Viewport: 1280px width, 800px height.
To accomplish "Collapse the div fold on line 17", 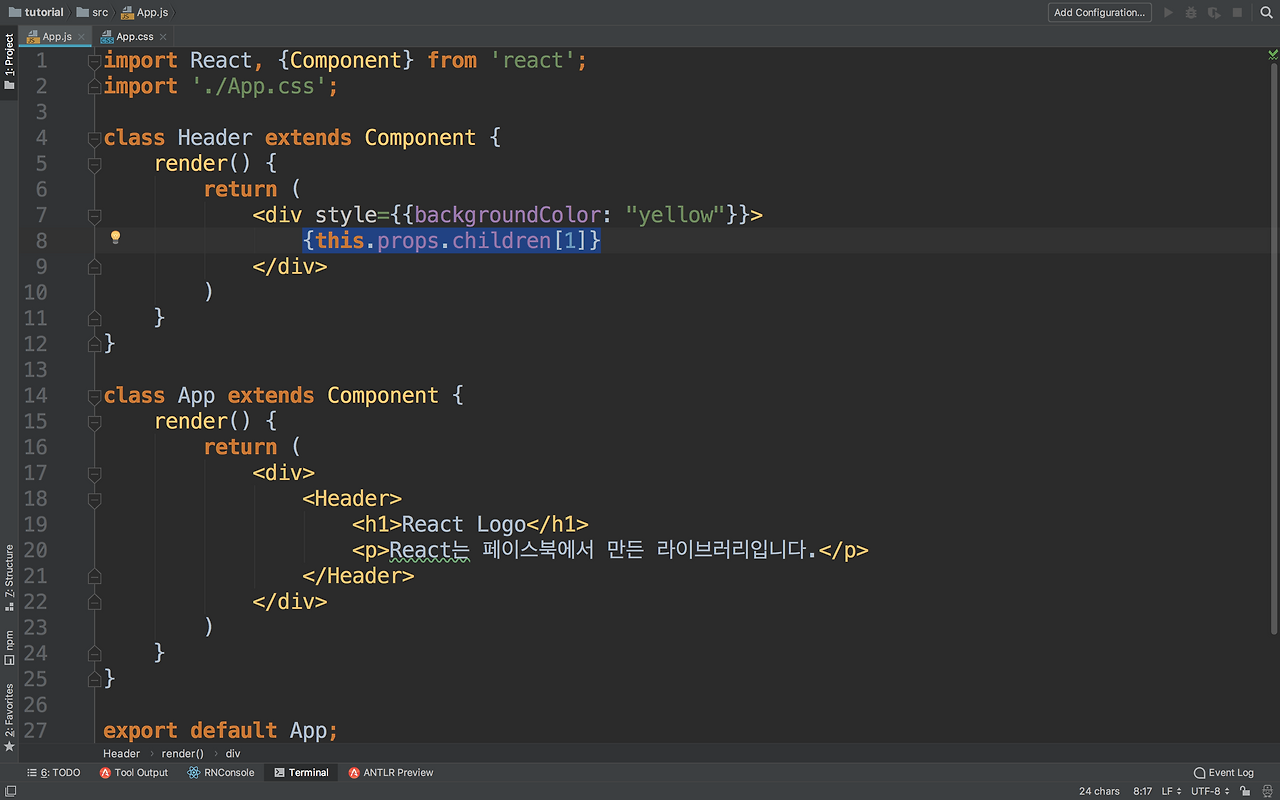I will pyautogui.click(x=94, y=473).
